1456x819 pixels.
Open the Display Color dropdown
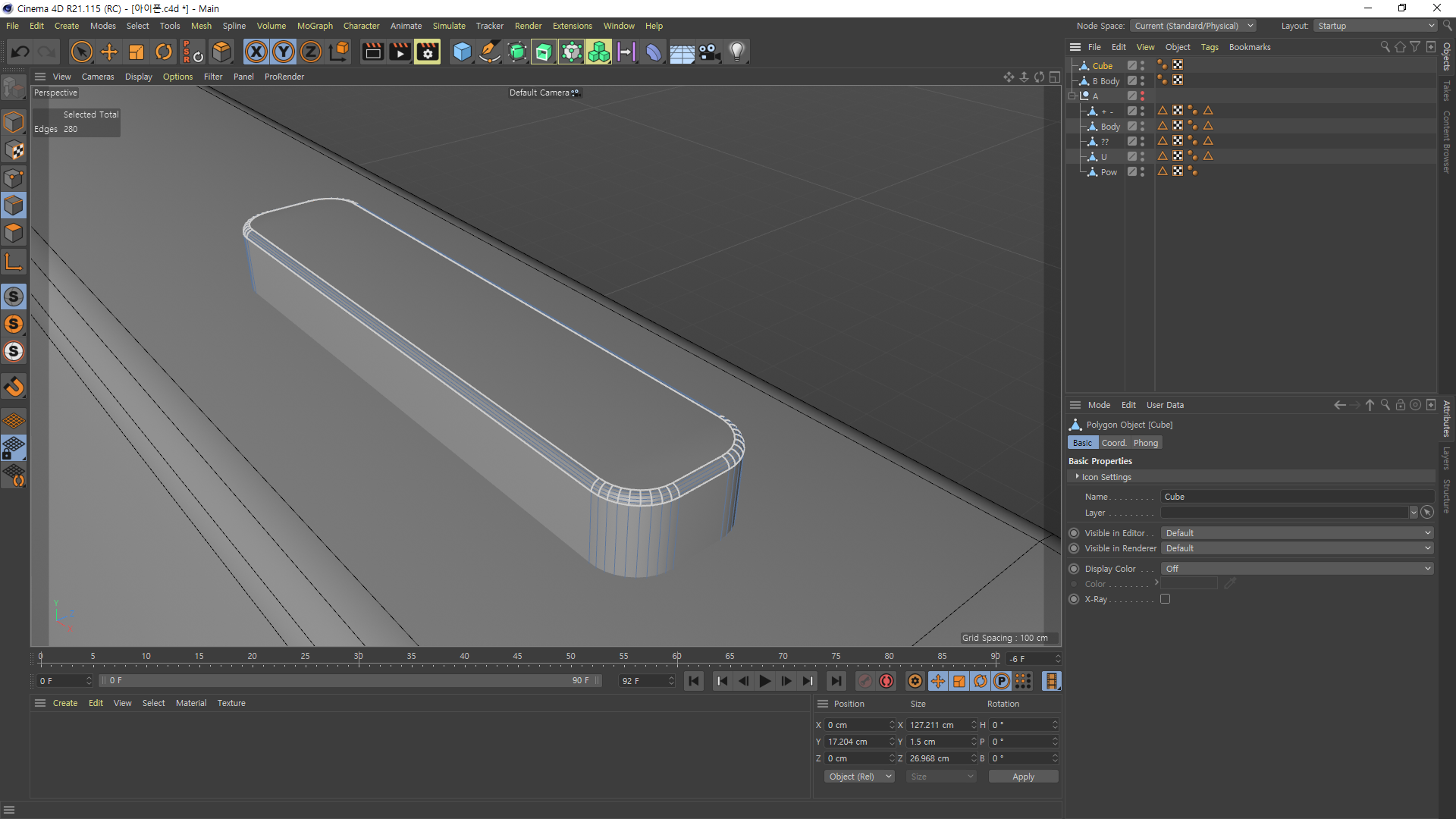coord(1297,569)
